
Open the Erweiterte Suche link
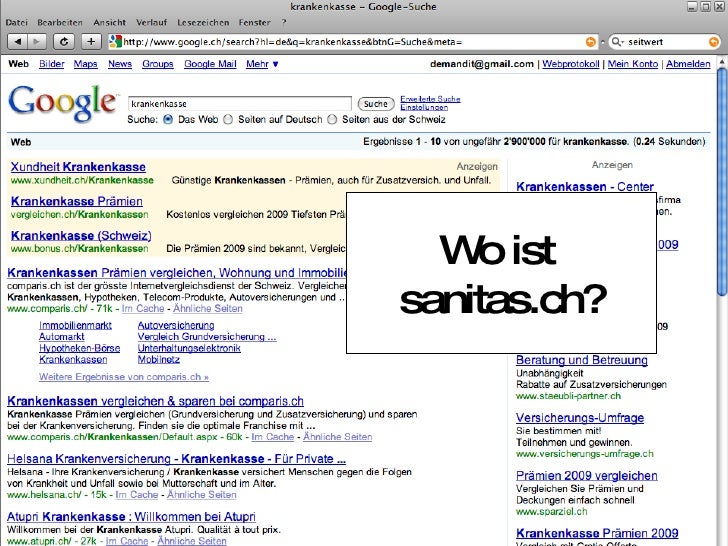click(x=430, y=99)
